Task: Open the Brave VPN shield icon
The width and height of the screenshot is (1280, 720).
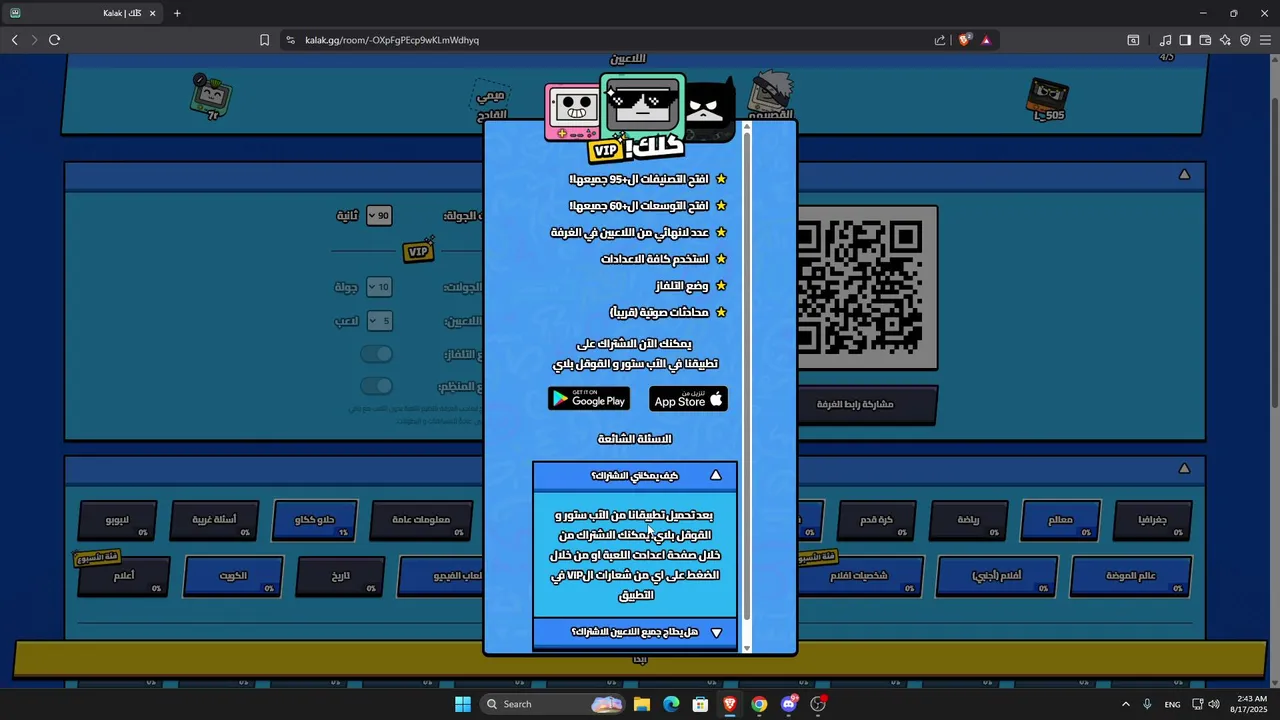Action: click(x=1245, y=40)
